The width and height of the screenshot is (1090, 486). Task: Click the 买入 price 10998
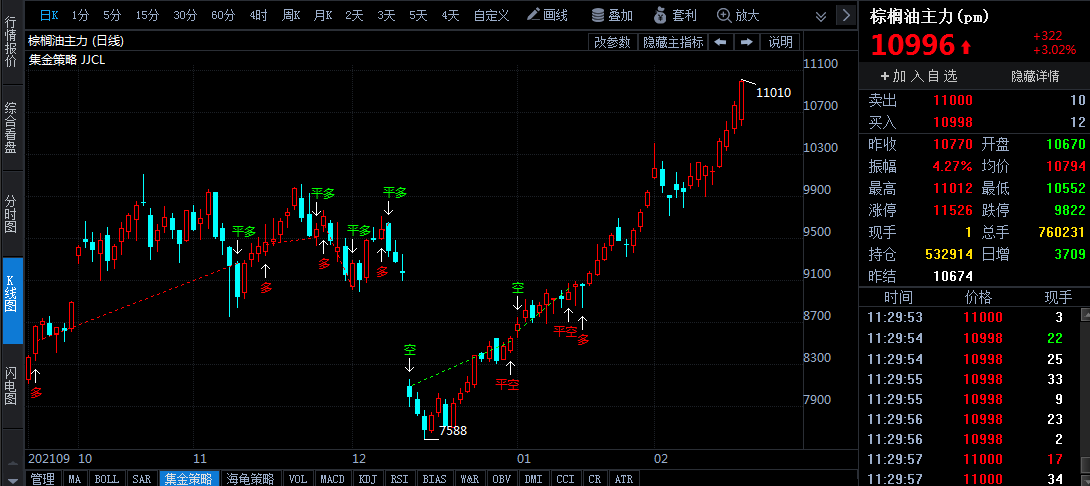click(x=953, y=122)
